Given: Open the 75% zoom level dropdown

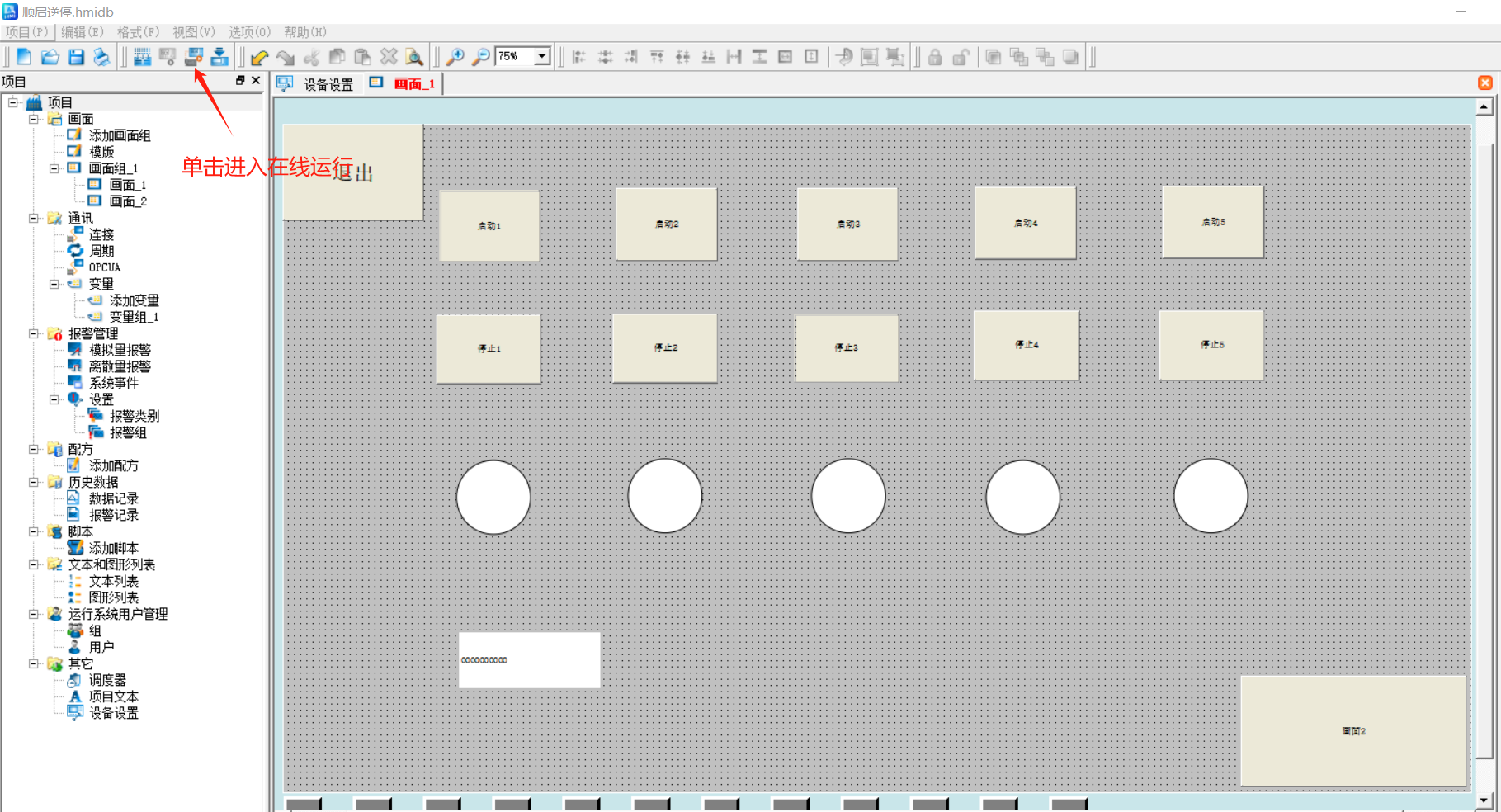Looking at the screenshot, I should point(542,56).
